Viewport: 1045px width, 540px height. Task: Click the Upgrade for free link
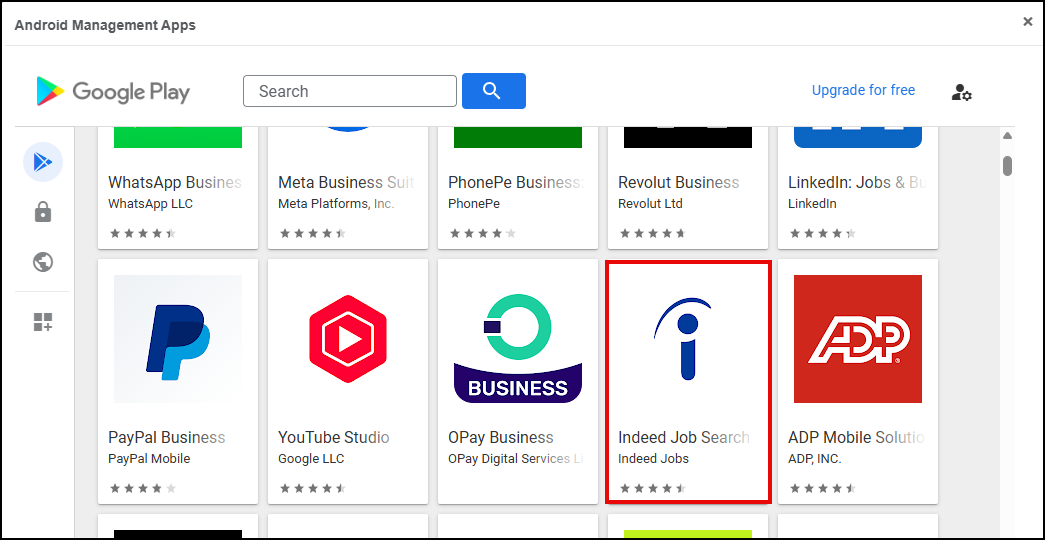pos(863,90)
